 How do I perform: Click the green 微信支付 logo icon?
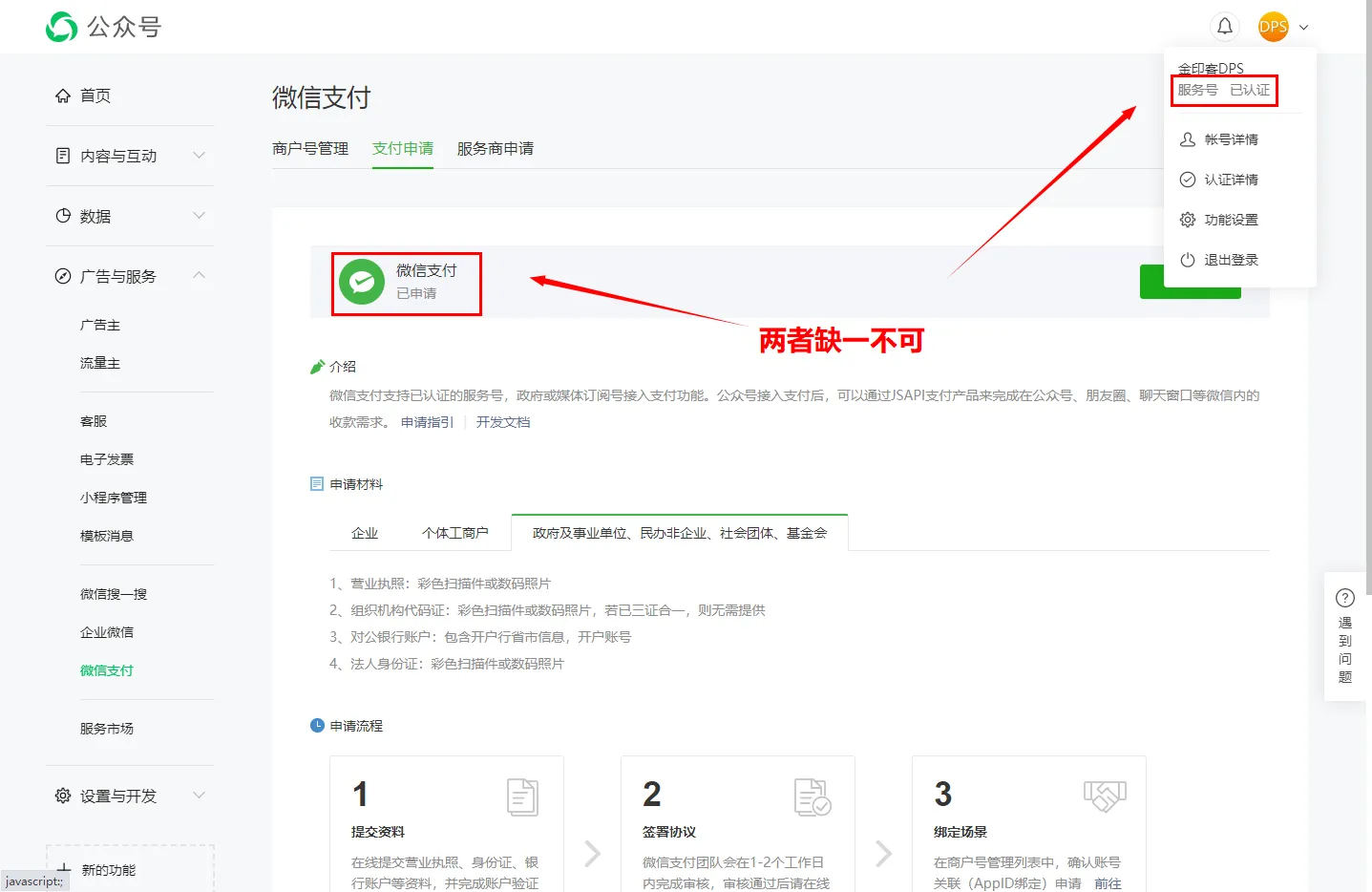(362, 282)
